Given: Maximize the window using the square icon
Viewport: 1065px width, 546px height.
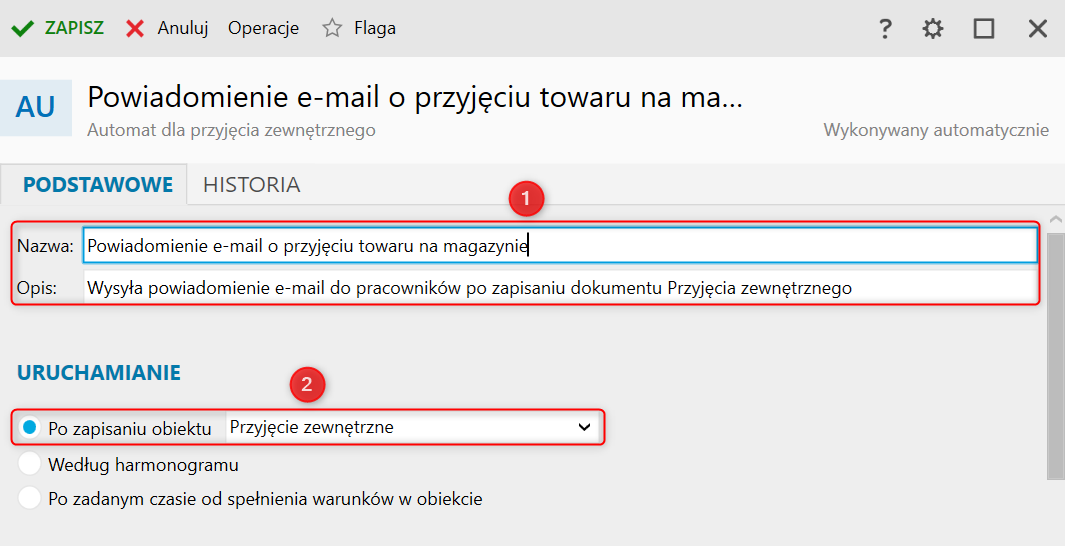Looking at the screenshot, I should [x=984, y=29].
